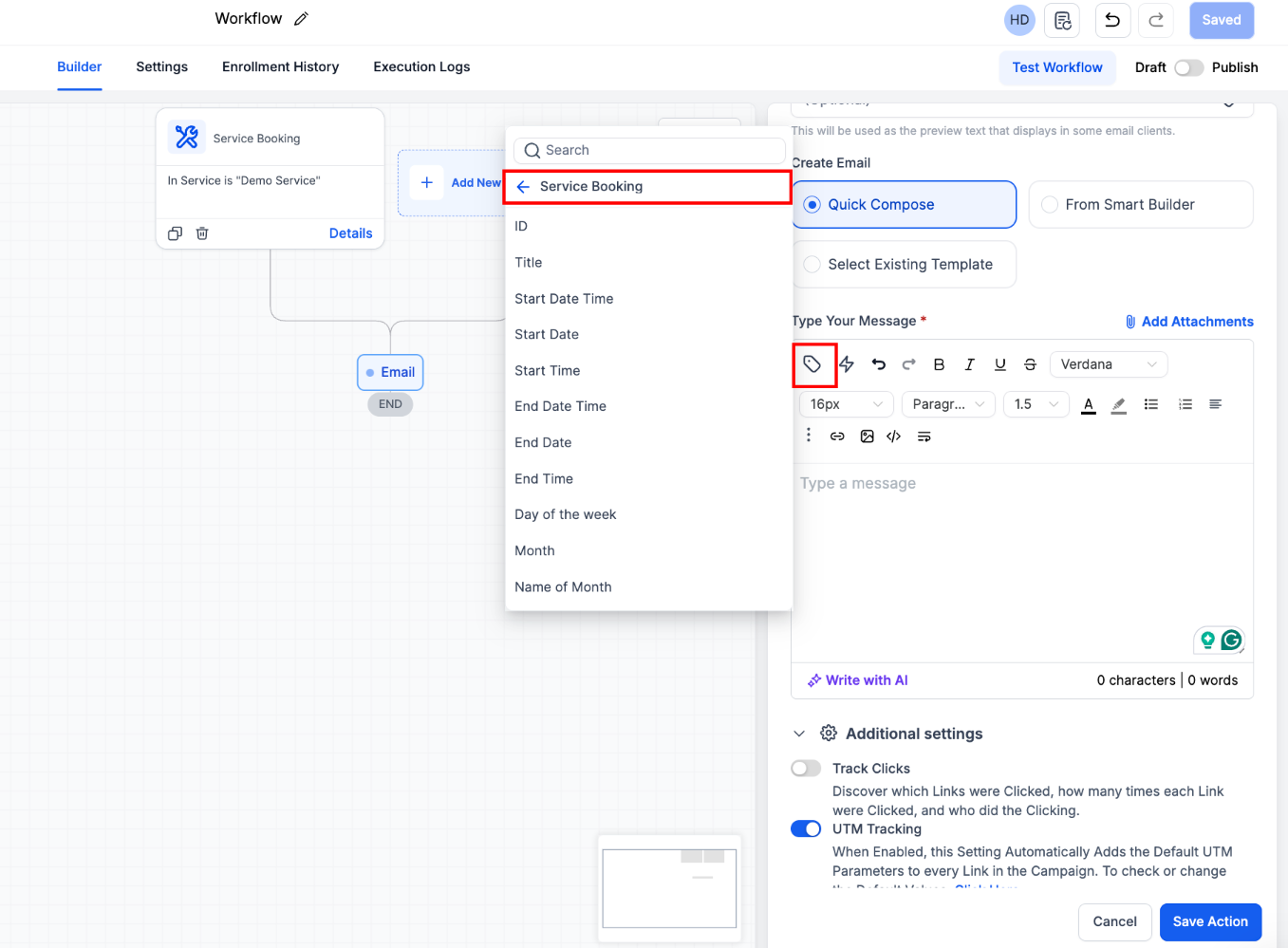Switch to the Execution Logs tab
The width and height of the screenshot is (1288, 948).
(421, 67)
